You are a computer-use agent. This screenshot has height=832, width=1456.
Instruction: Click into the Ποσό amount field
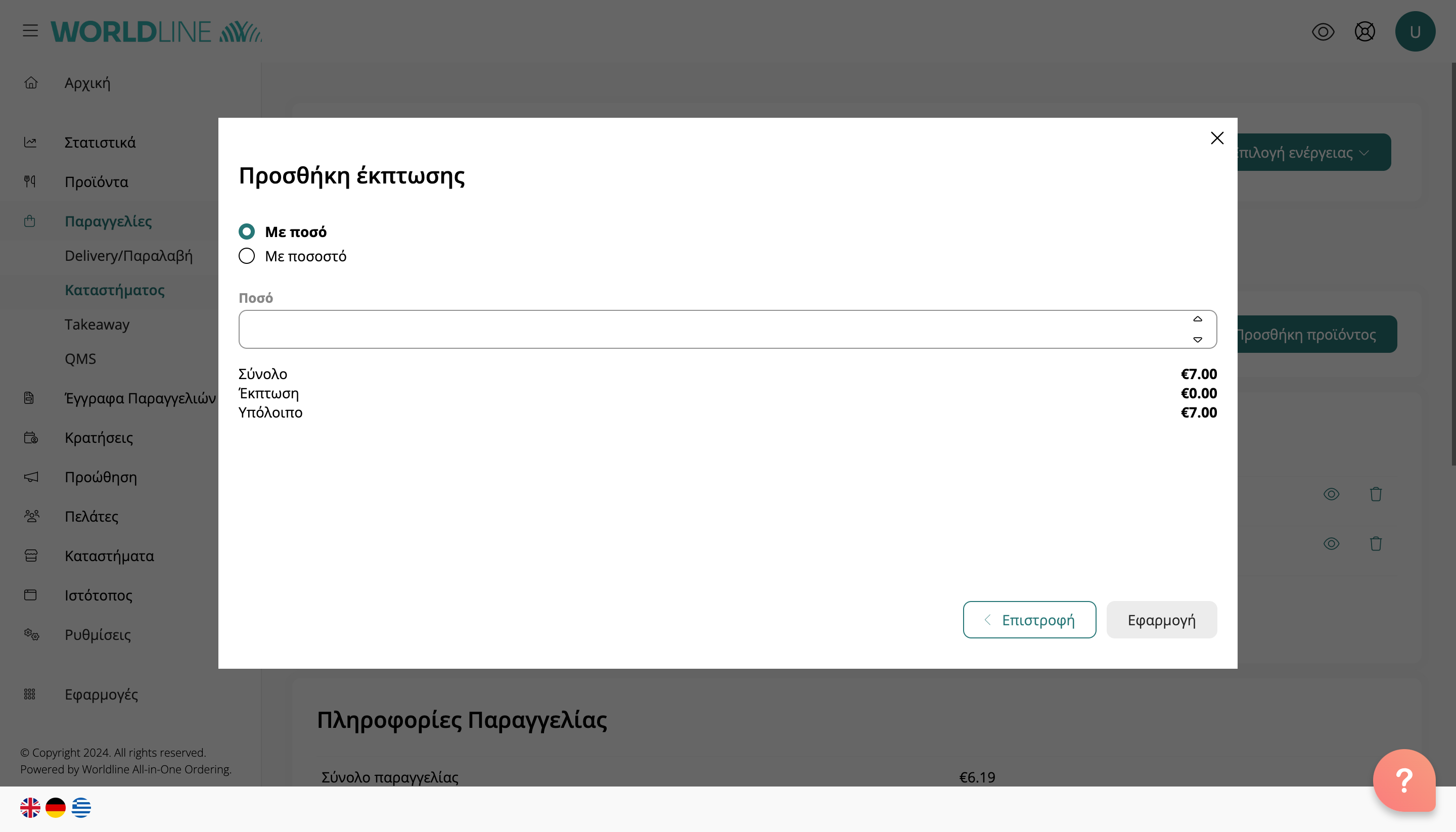pyautogui.click(x=709, y=329)
